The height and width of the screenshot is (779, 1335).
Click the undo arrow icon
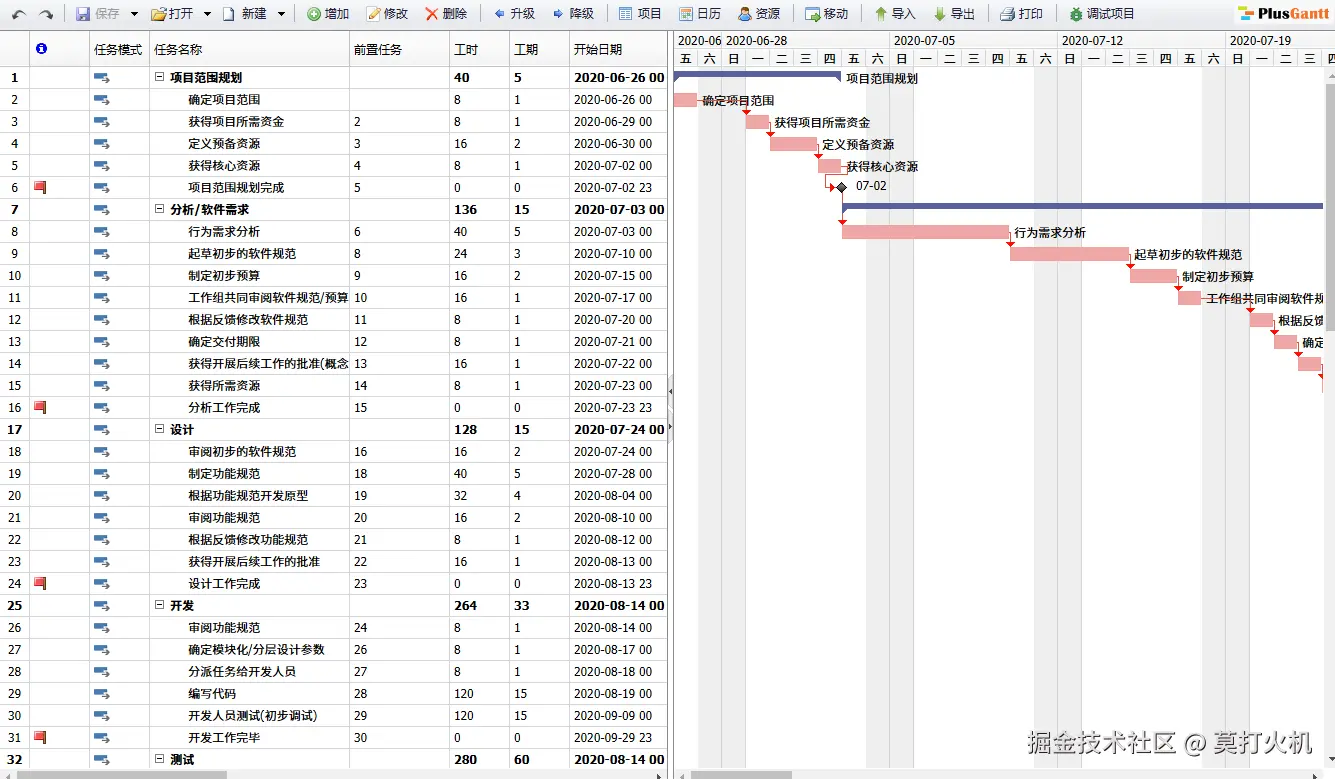[x=19, y=14]
